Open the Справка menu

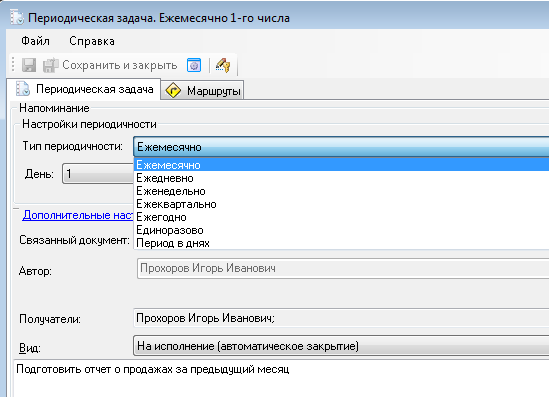point(92,41)
